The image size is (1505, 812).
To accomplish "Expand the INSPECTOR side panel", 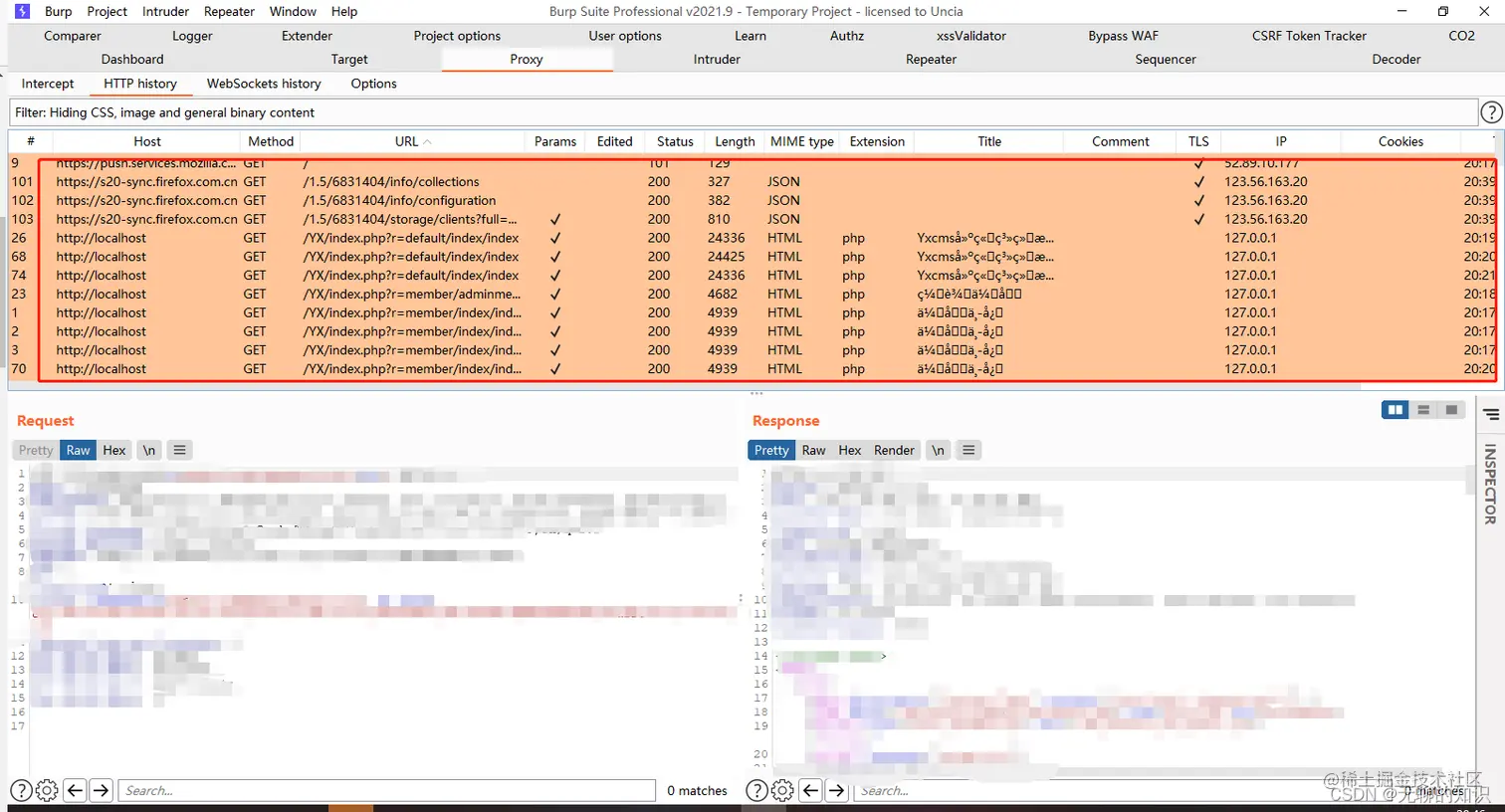I will pos(1490,485).
